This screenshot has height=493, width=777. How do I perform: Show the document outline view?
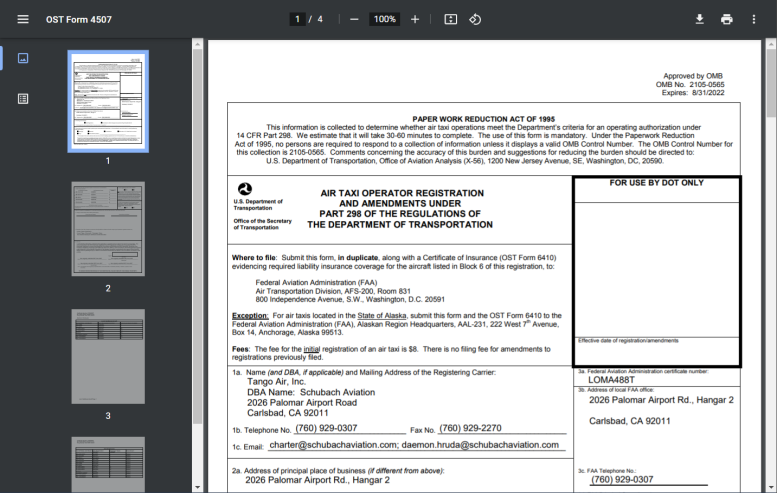(23, 99)
